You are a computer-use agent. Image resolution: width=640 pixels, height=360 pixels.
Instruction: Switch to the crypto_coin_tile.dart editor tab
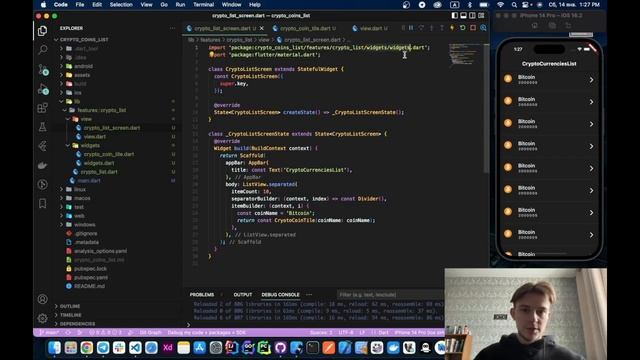[x=304, y=28]
